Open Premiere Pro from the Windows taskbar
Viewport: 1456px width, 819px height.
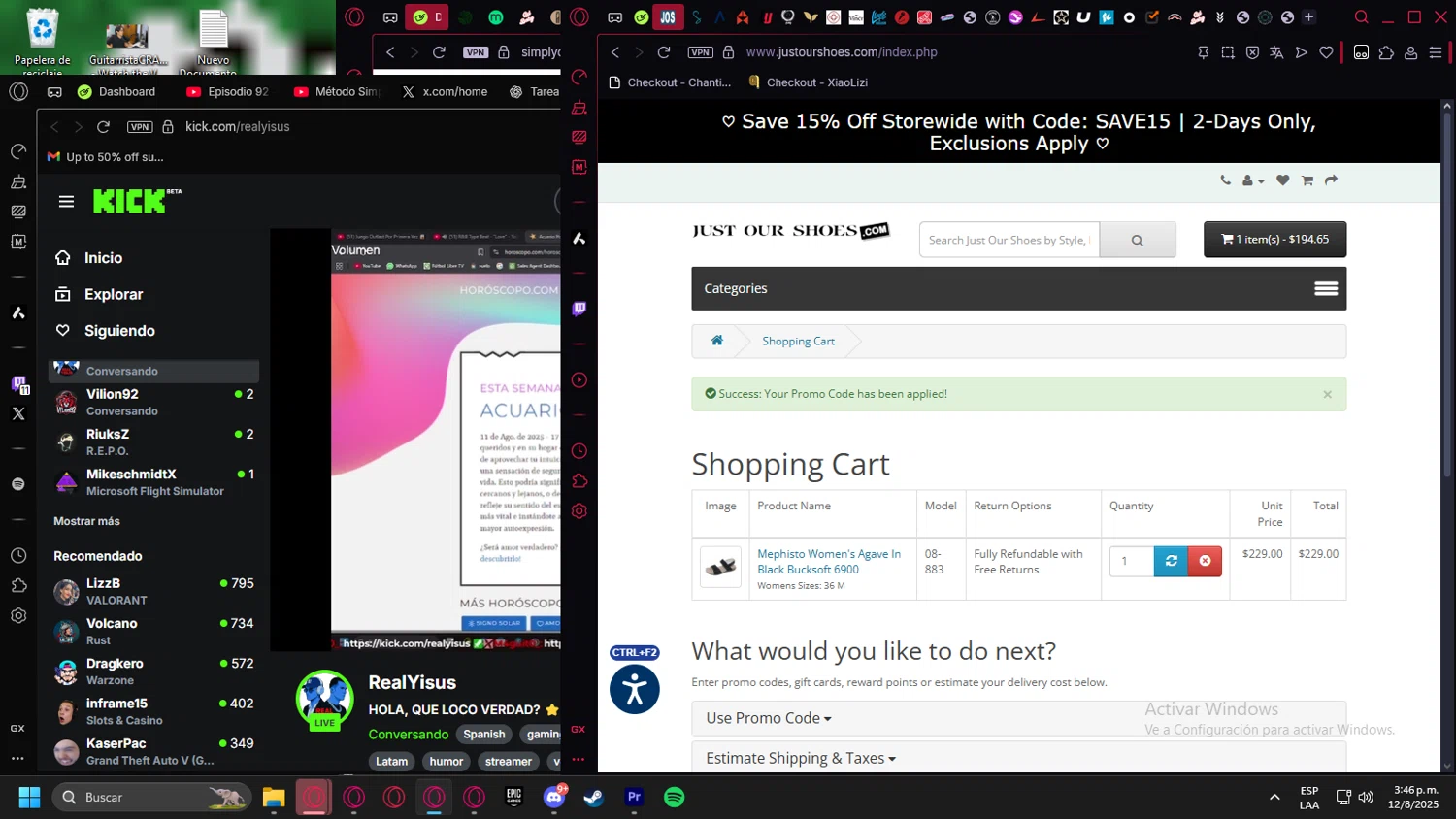point(634,797)
